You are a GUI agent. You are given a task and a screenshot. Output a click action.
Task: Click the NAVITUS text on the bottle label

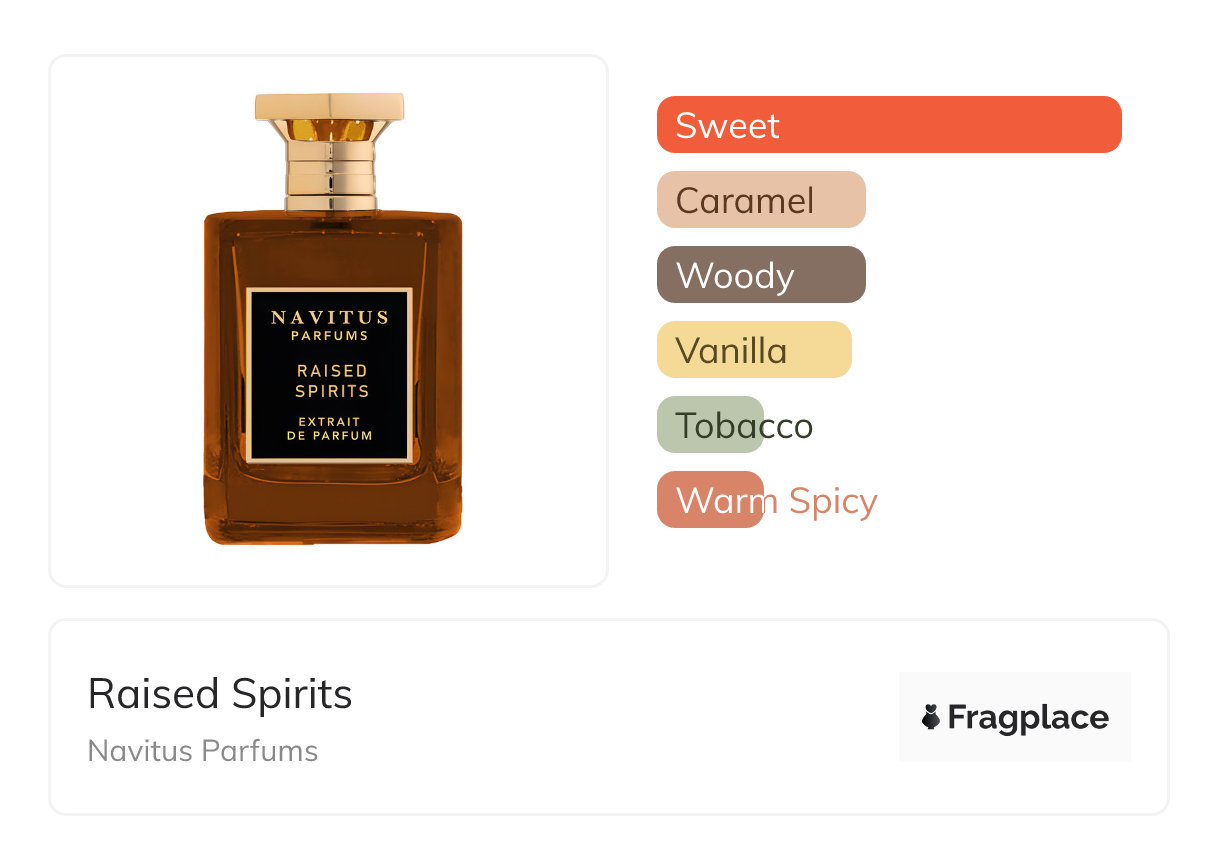pos(329,318)
